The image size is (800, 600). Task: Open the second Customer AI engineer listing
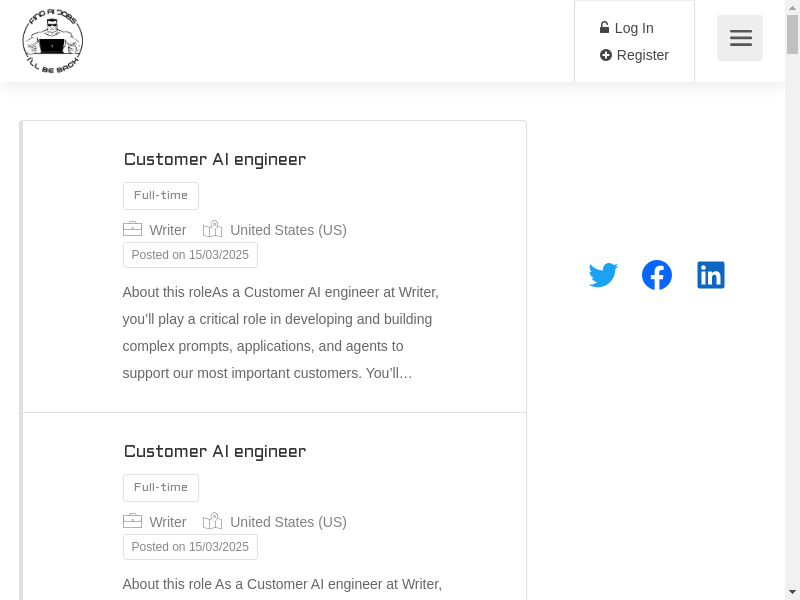214,452
